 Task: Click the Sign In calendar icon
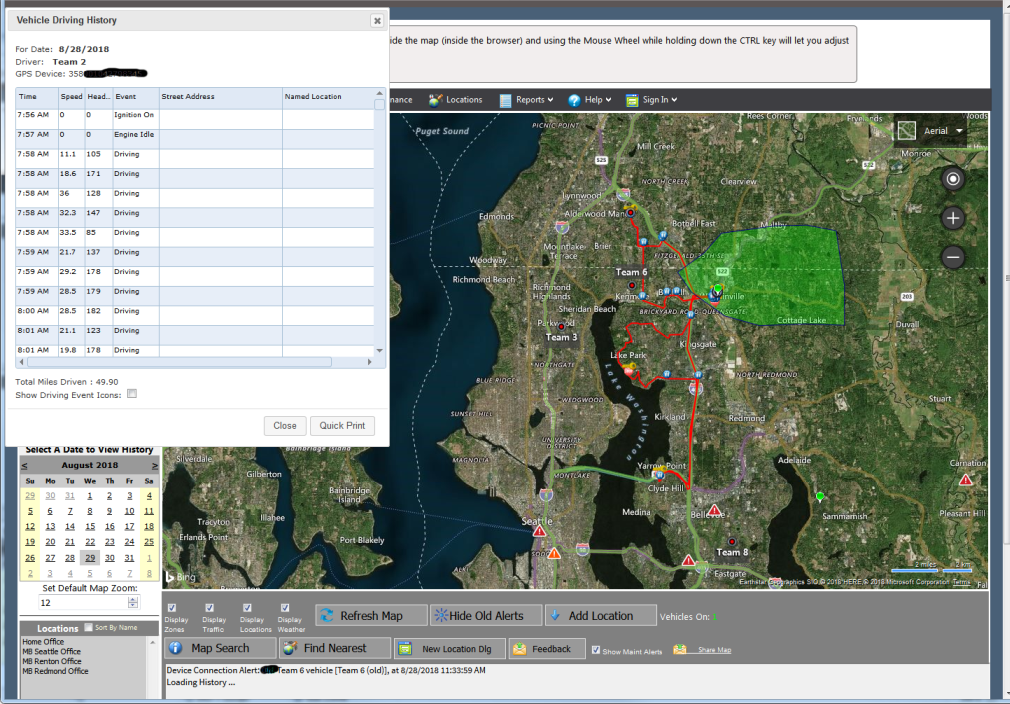click(x=632, y=100)
